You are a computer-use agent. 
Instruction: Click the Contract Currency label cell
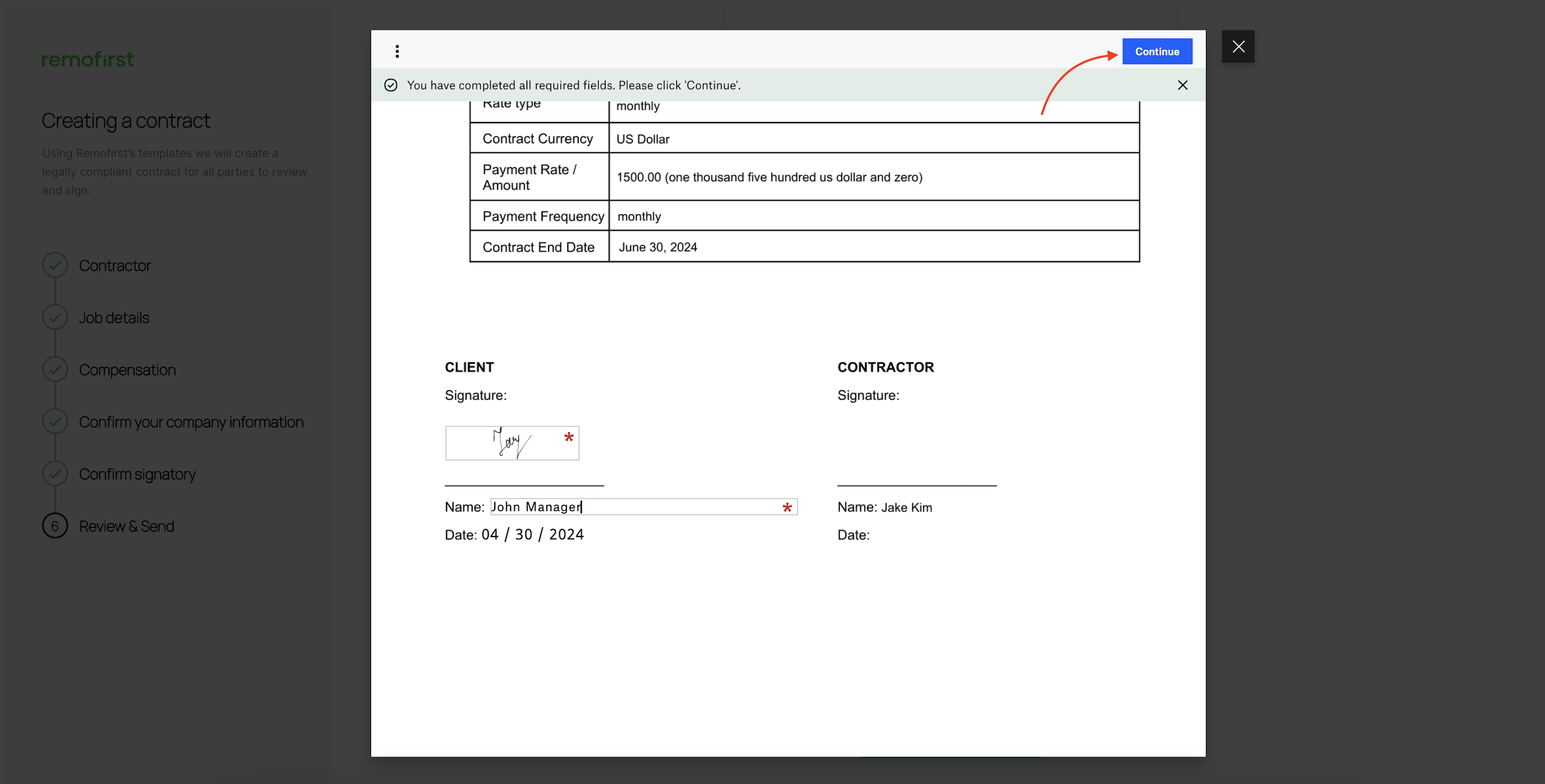[x=540, y=139]
